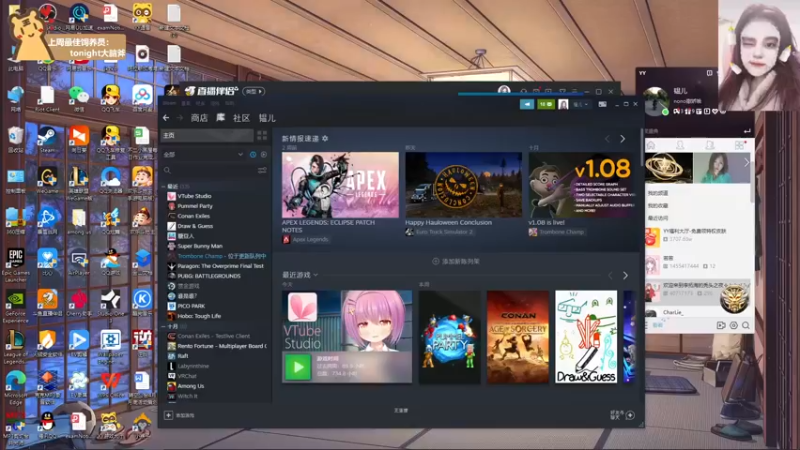Select Among Us in the game list
Screen dimensions: 800x450
pyautogui.click(x=190, y=386)
